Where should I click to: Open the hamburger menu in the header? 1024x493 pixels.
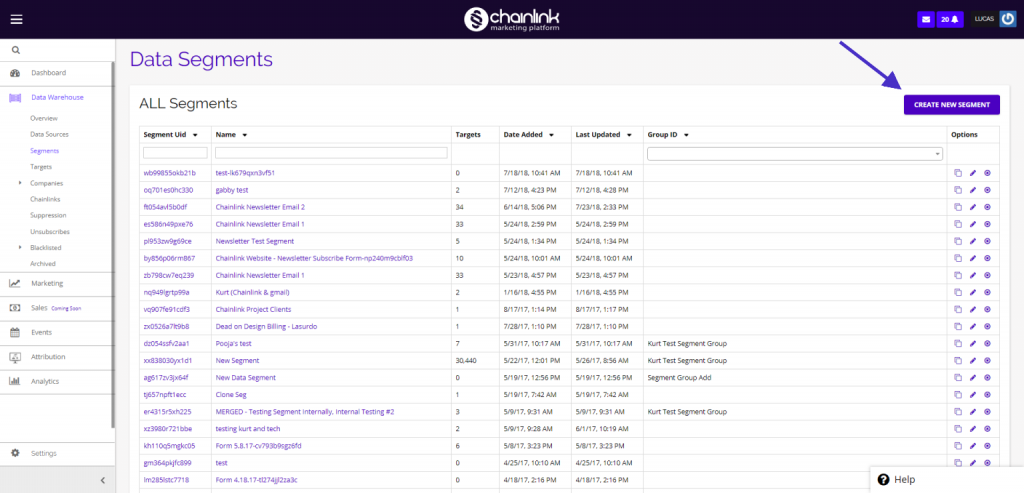pos(17,19)
